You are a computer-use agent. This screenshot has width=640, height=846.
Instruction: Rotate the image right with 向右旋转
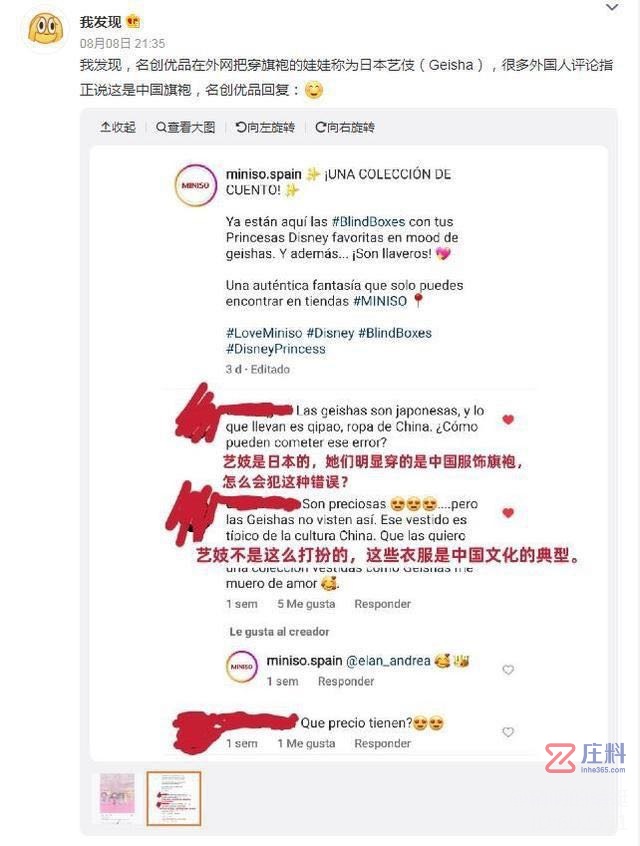(x=345, y=127)
